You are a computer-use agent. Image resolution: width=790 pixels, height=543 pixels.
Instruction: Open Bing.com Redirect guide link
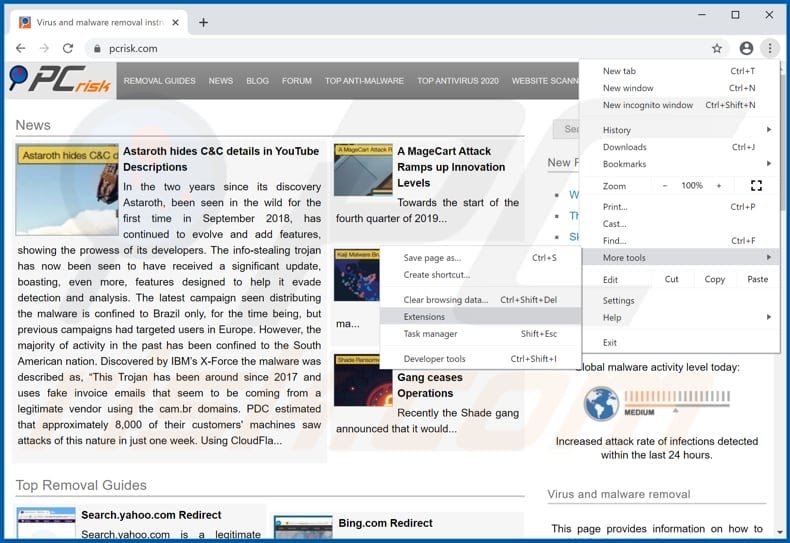(385, 523)
